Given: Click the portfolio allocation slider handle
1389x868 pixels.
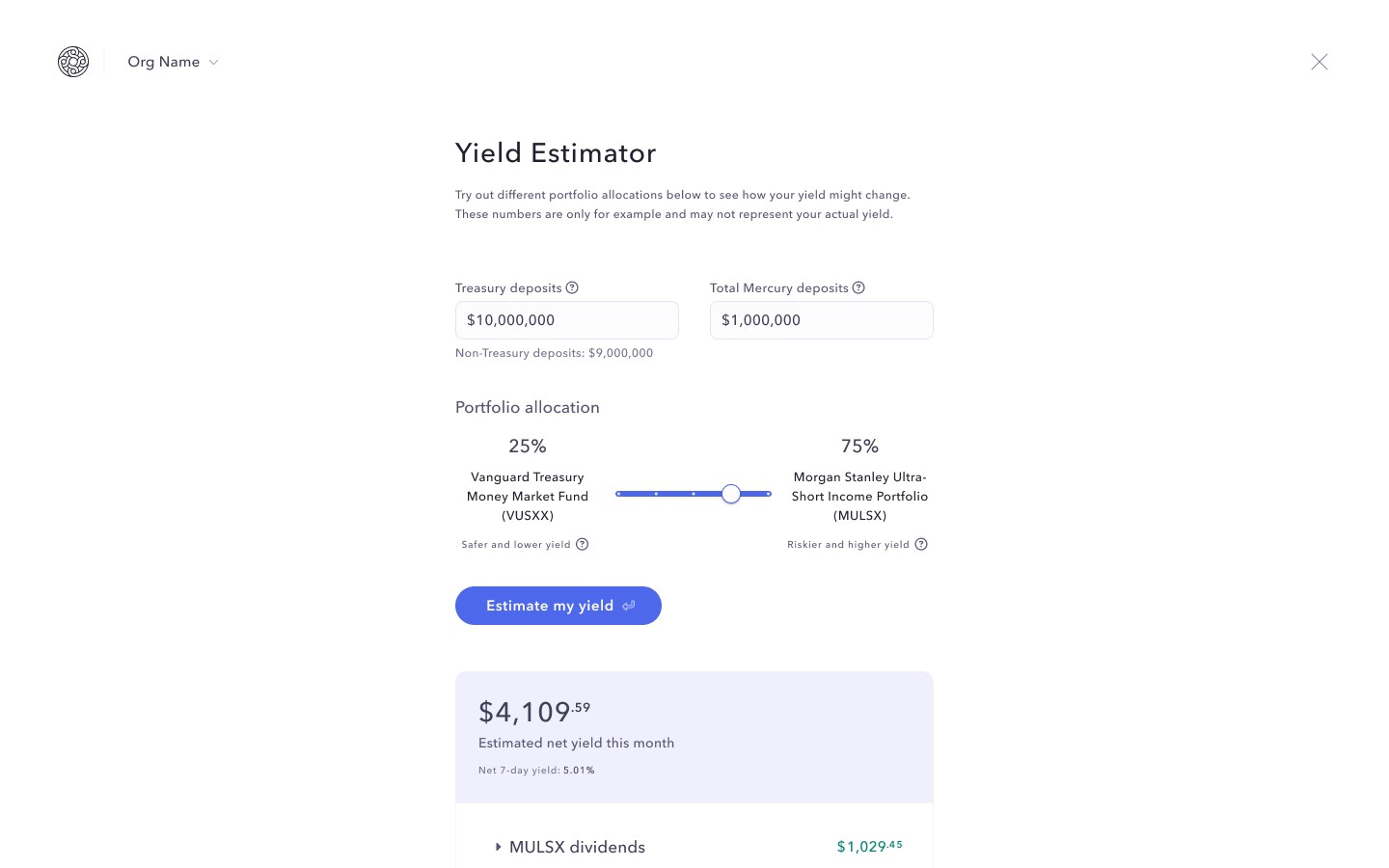Looking at the screenshot, I should click(731, 494).
